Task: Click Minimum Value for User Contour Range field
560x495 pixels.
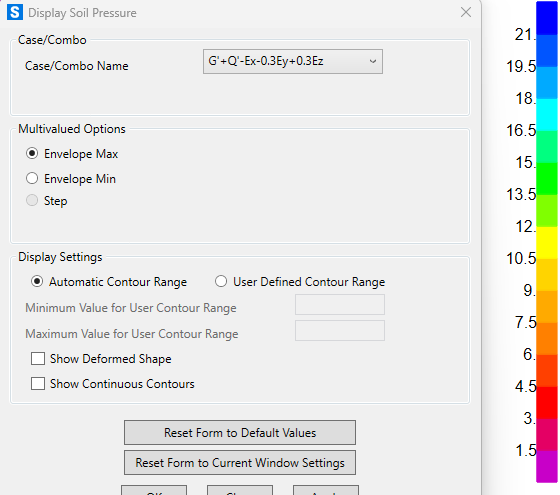Action: click(x=340, y=305)
